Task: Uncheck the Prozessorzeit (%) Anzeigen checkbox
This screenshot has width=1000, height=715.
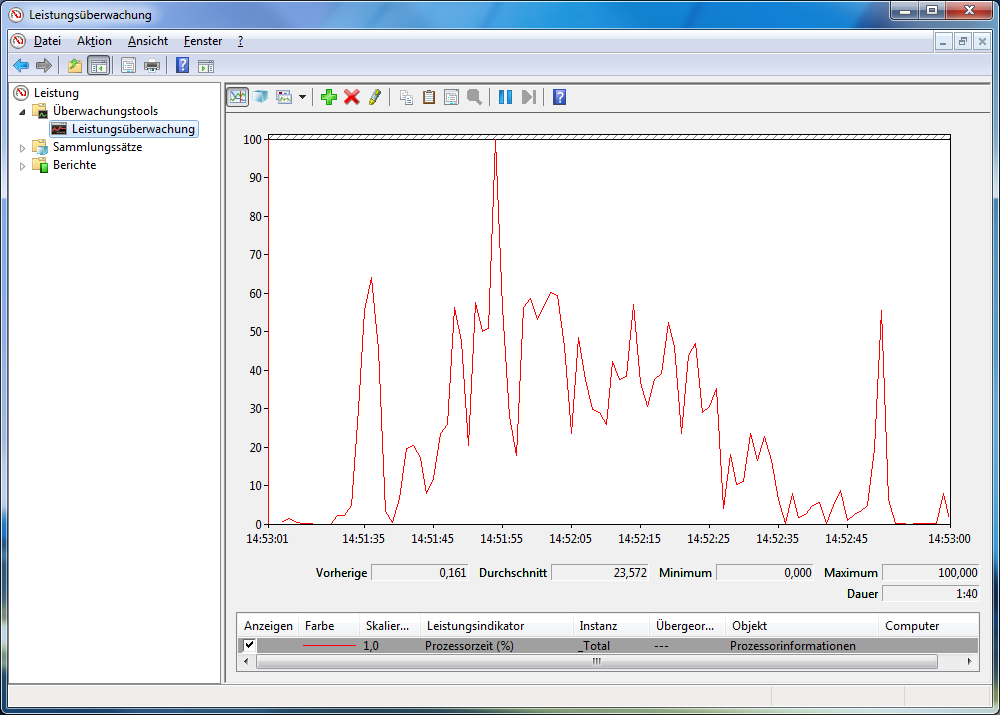Action: point(249,646)
